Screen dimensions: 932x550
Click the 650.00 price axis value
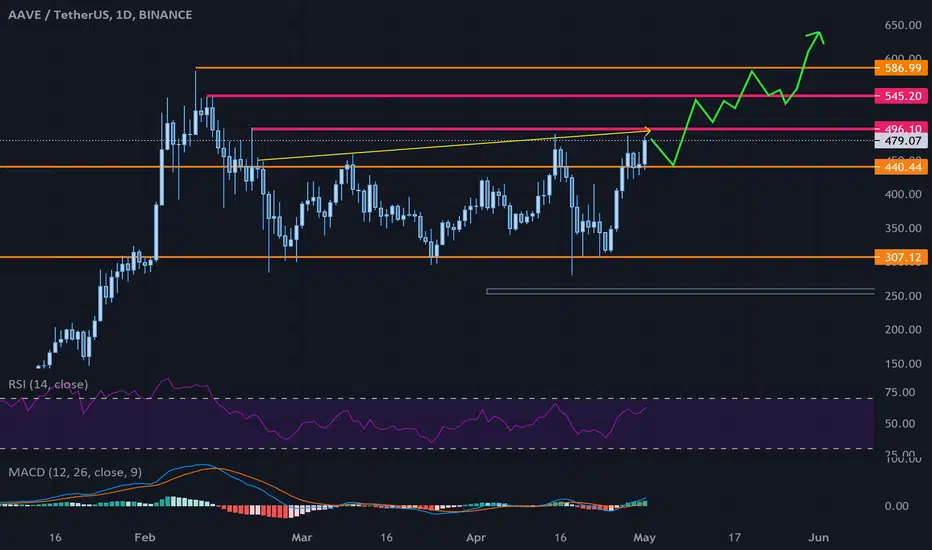point(902,25)
